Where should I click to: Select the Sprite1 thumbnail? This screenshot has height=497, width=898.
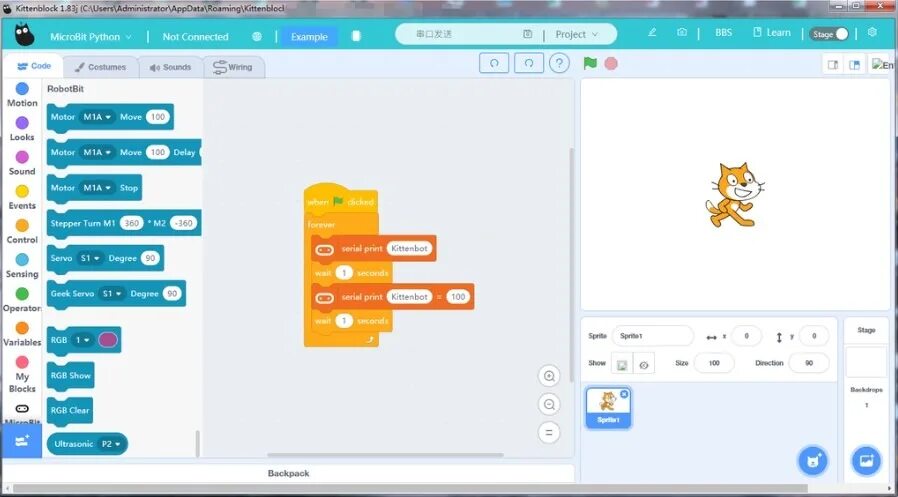608,407
